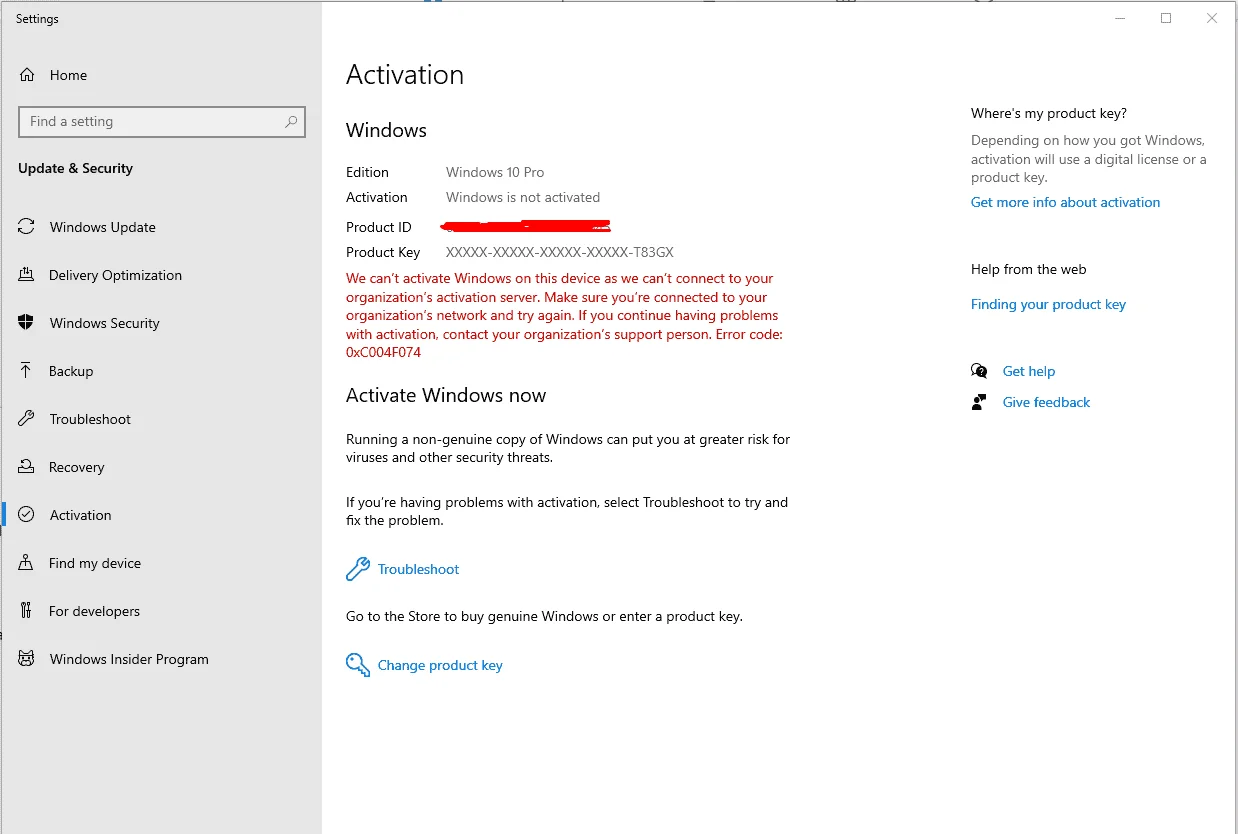Maximize the Settings window
Image resolution: width=1238 pixels, height=834 pixels.
1165,18
